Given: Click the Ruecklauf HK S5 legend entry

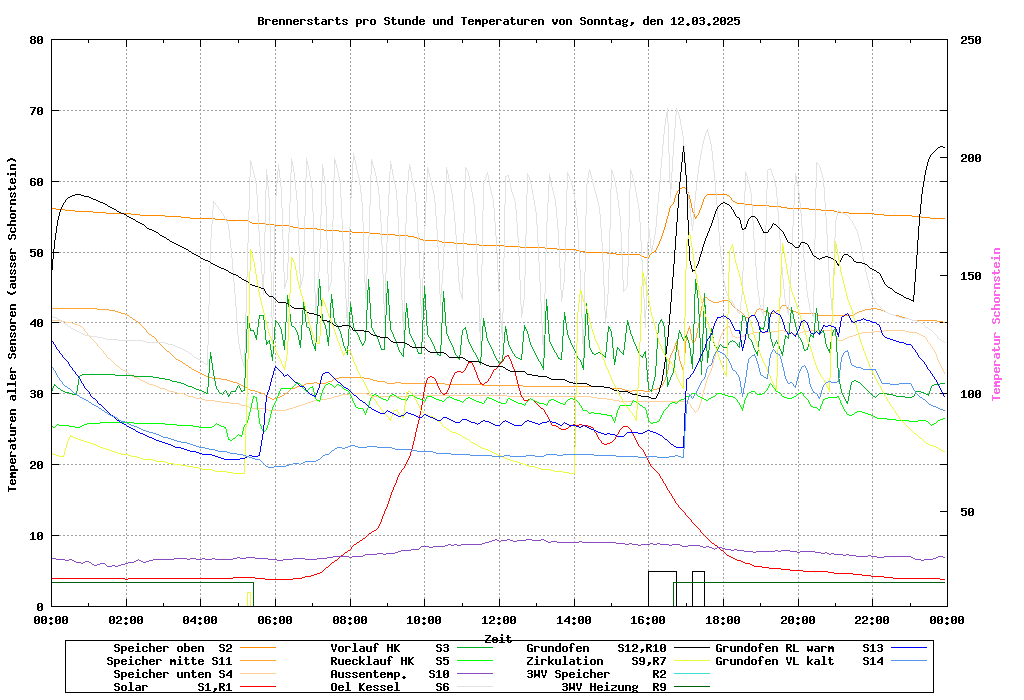Looking at the screenshot, I should [x=390, y=661].
